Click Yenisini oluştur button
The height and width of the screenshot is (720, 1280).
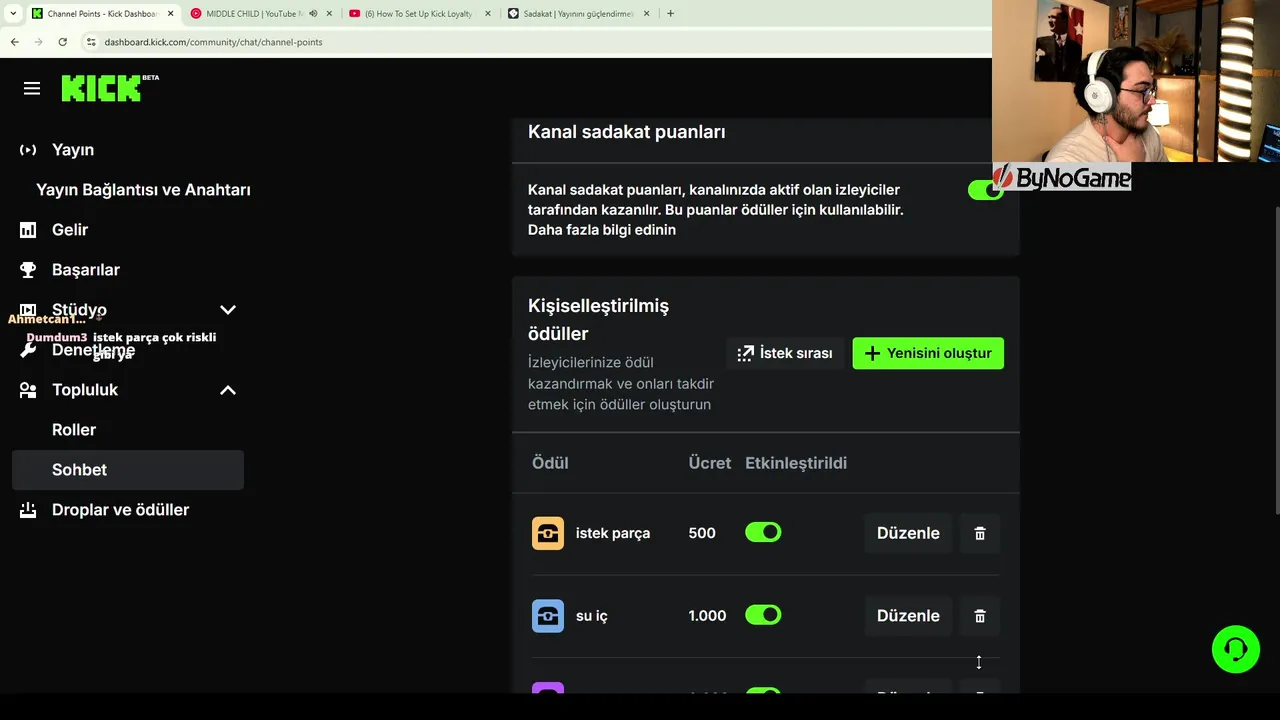click(x=928, y=353)
